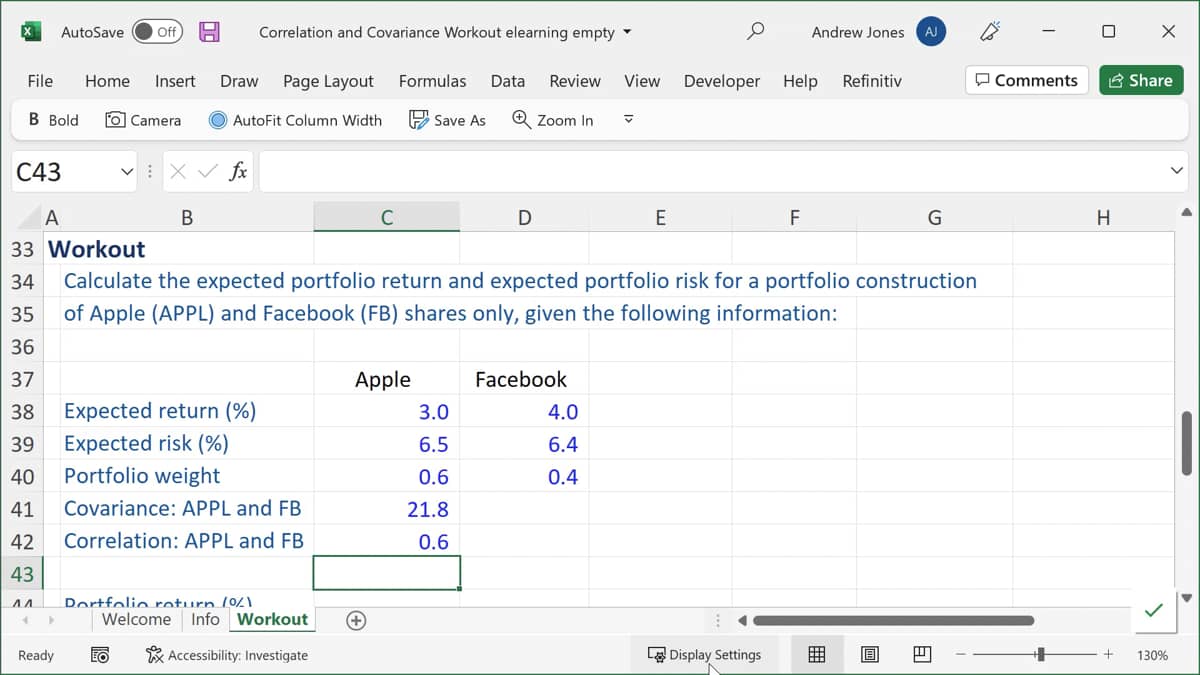Switch to the Info sheet tab
Image resolution: width=1200 pixels, height=675 pixels.
click(x=205, y=619)
